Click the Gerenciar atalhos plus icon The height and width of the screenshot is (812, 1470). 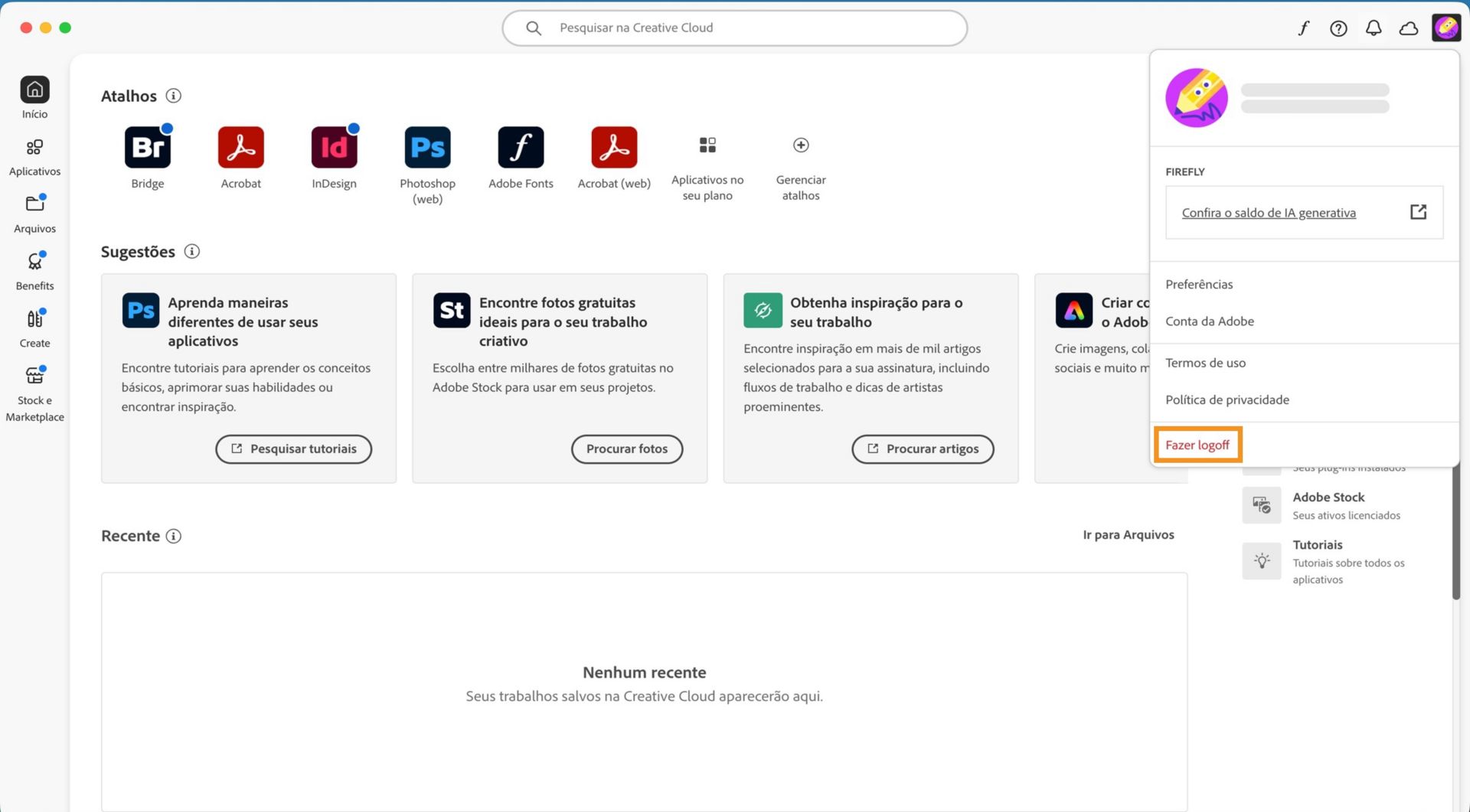tap(800, 145)
